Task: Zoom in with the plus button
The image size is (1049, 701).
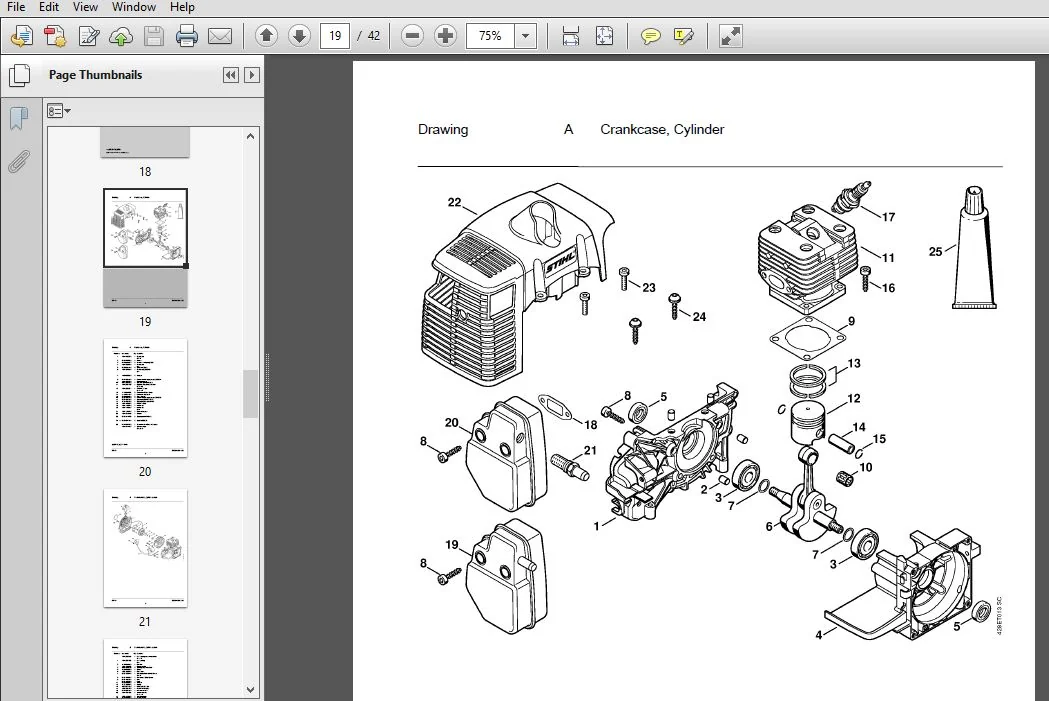Action: pos(445,36)
